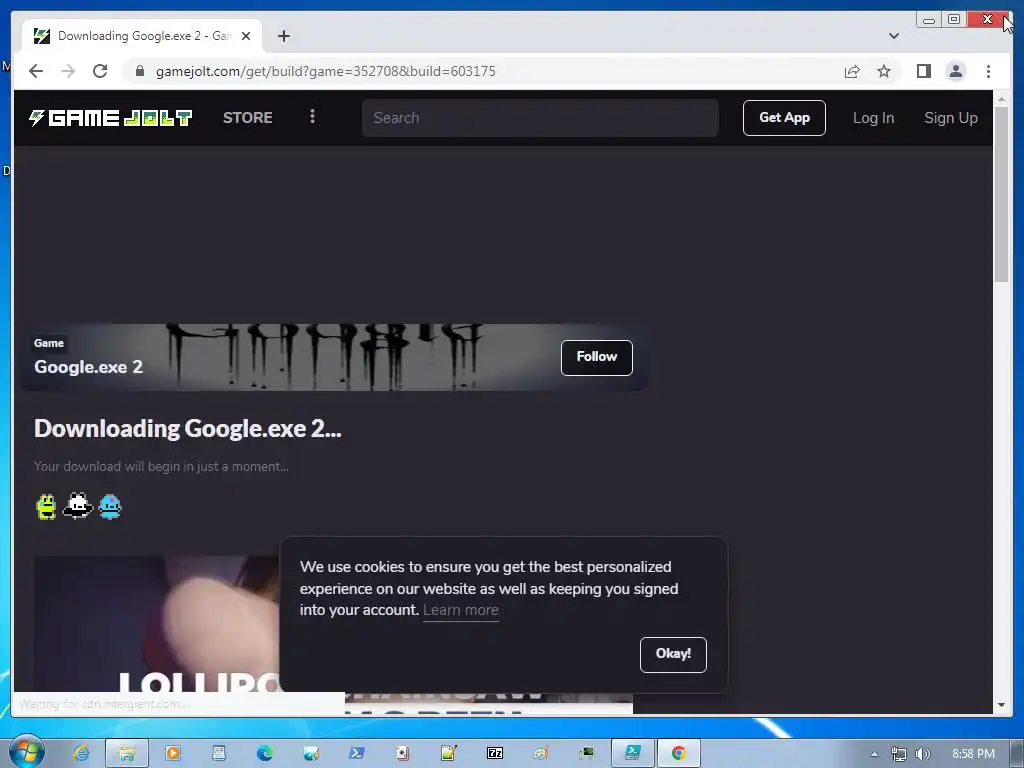
Task: Open the volume tray icon
Action: pos(923,754)
